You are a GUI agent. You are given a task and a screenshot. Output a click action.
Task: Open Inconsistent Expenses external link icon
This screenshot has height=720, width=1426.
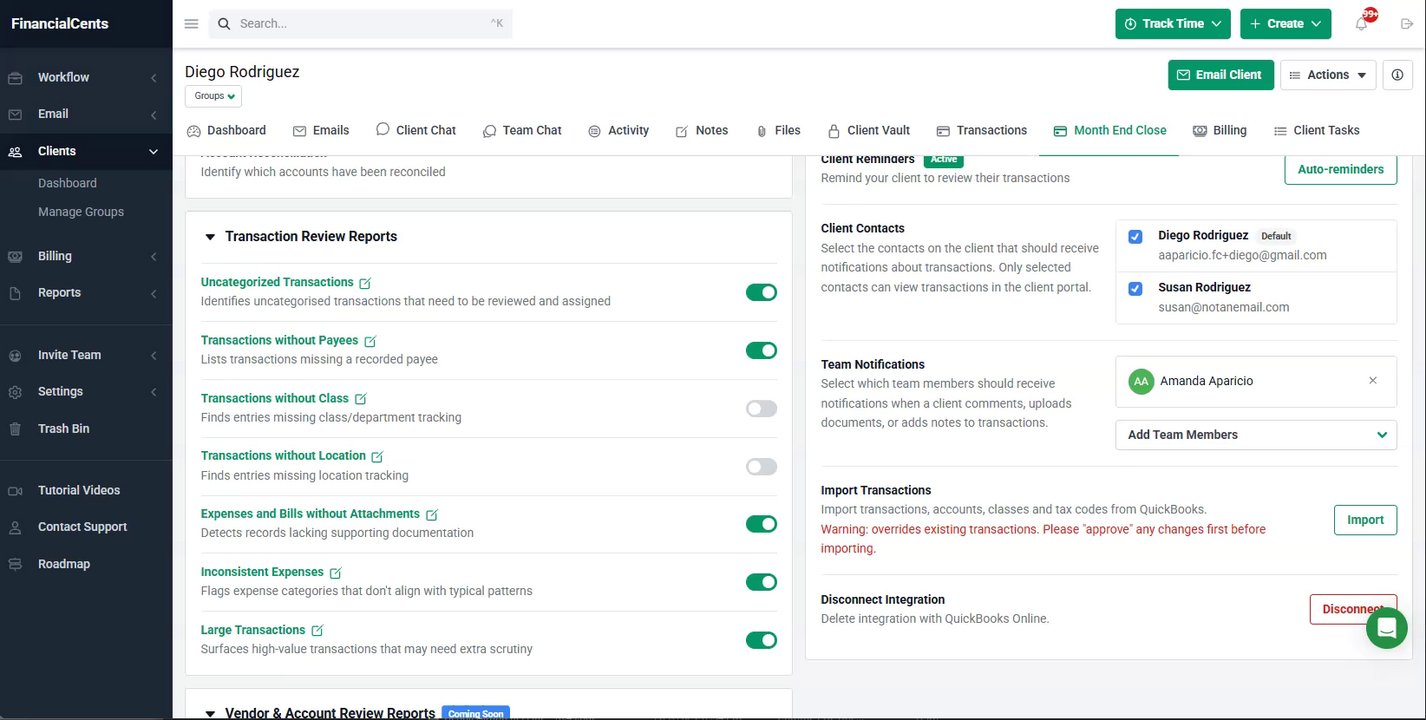pos(335,573)
